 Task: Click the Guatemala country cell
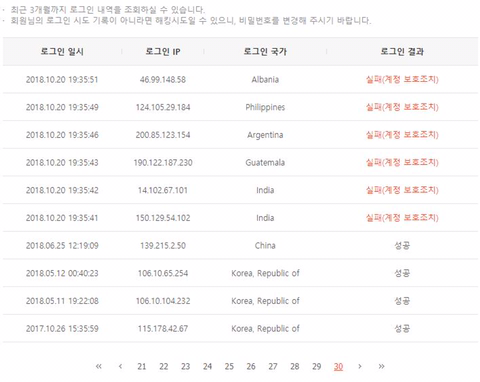[x=265, y=163]
